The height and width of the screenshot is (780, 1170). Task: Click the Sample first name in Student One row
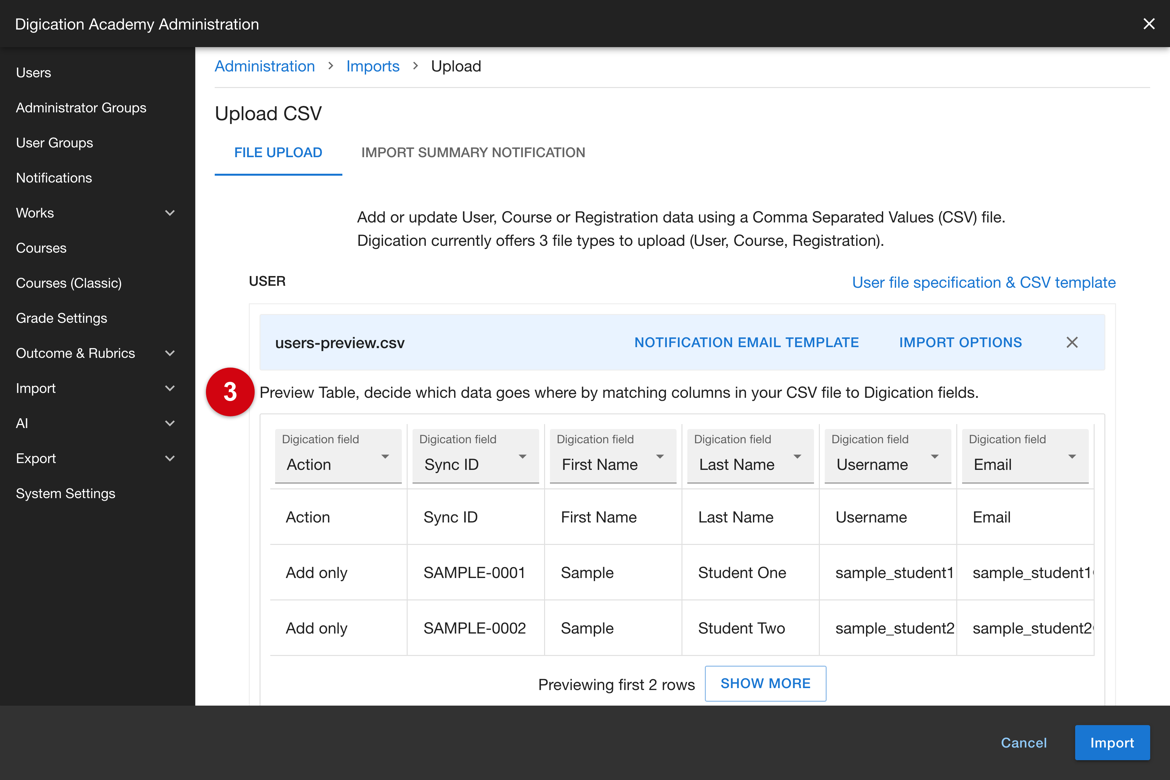coord(613,572)
